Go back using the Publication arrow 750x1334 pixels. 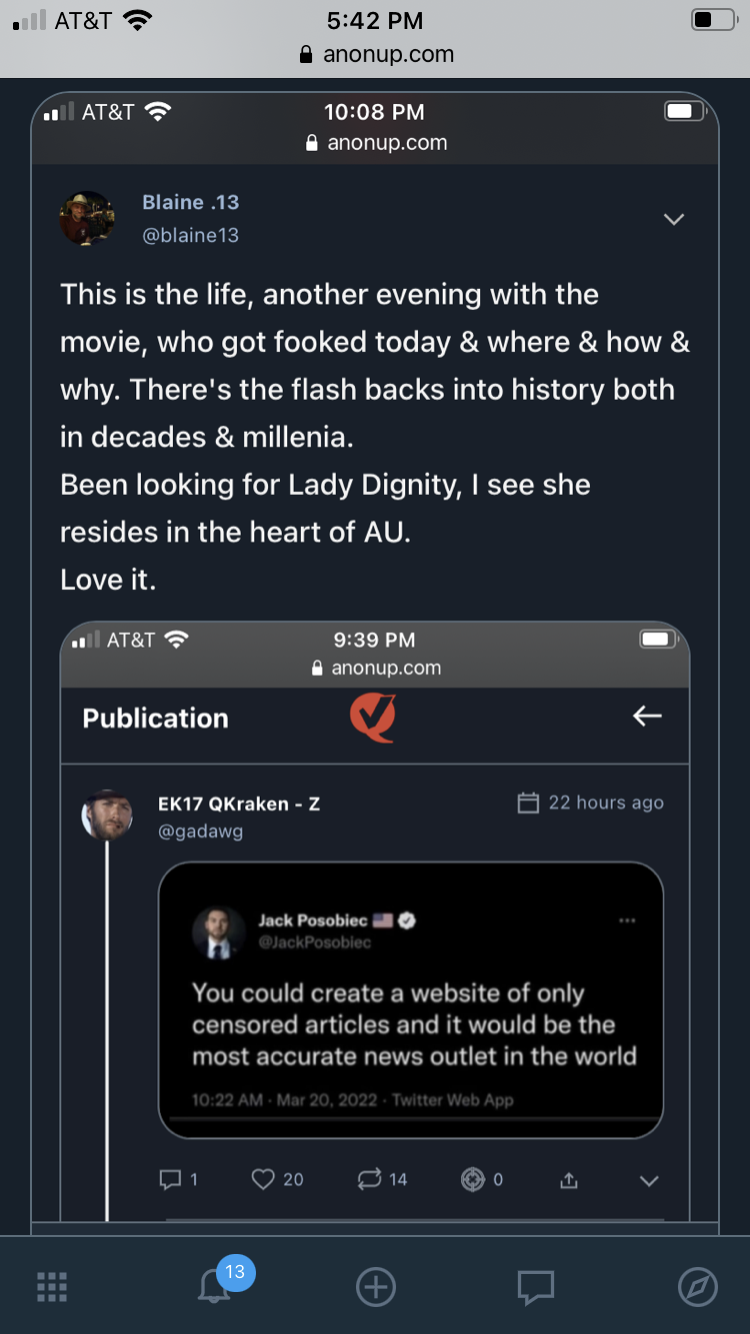click(647, 716)
